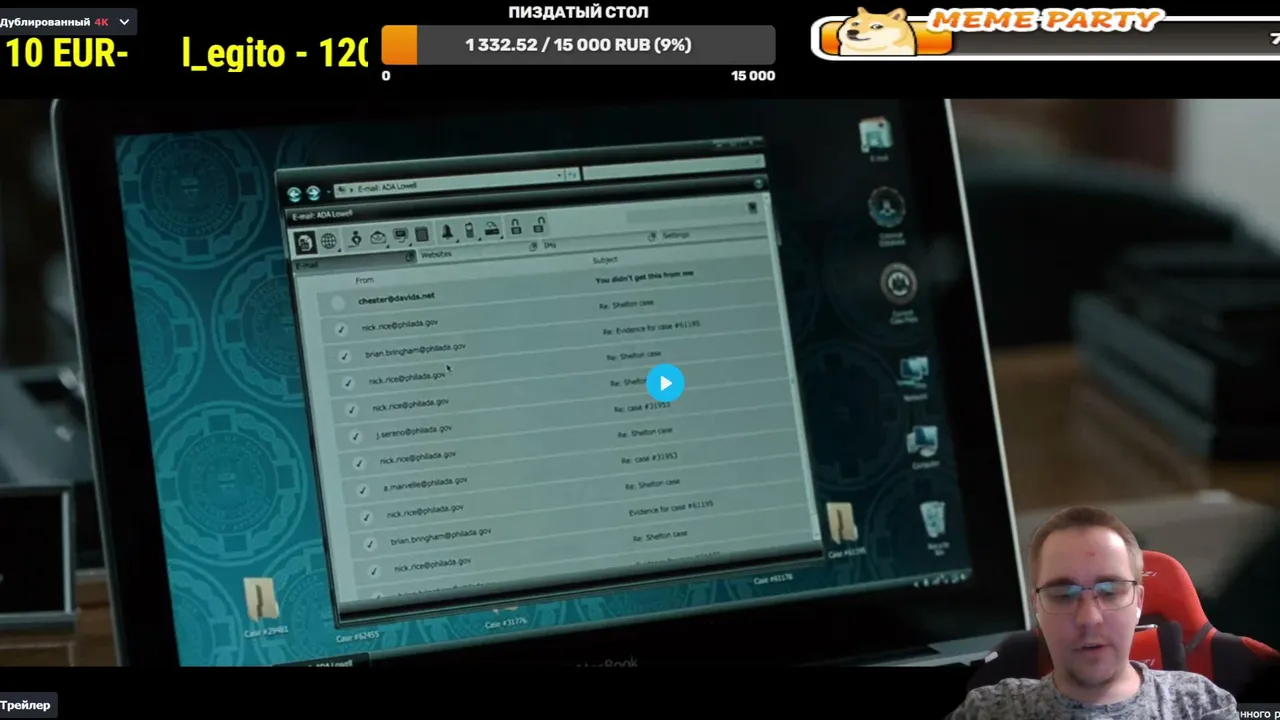Viewport: 1280px width, 720px height.
Task: Expand the address bar dropdown arrow
Action: (x=558, y=176)
